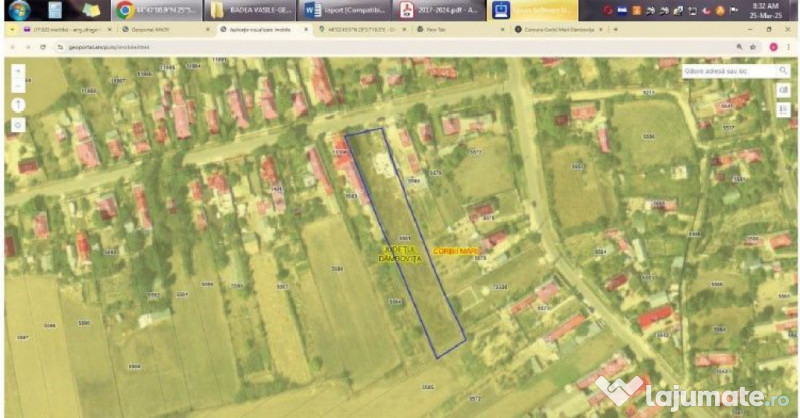Zoom in on the map

tap(18, 69)
